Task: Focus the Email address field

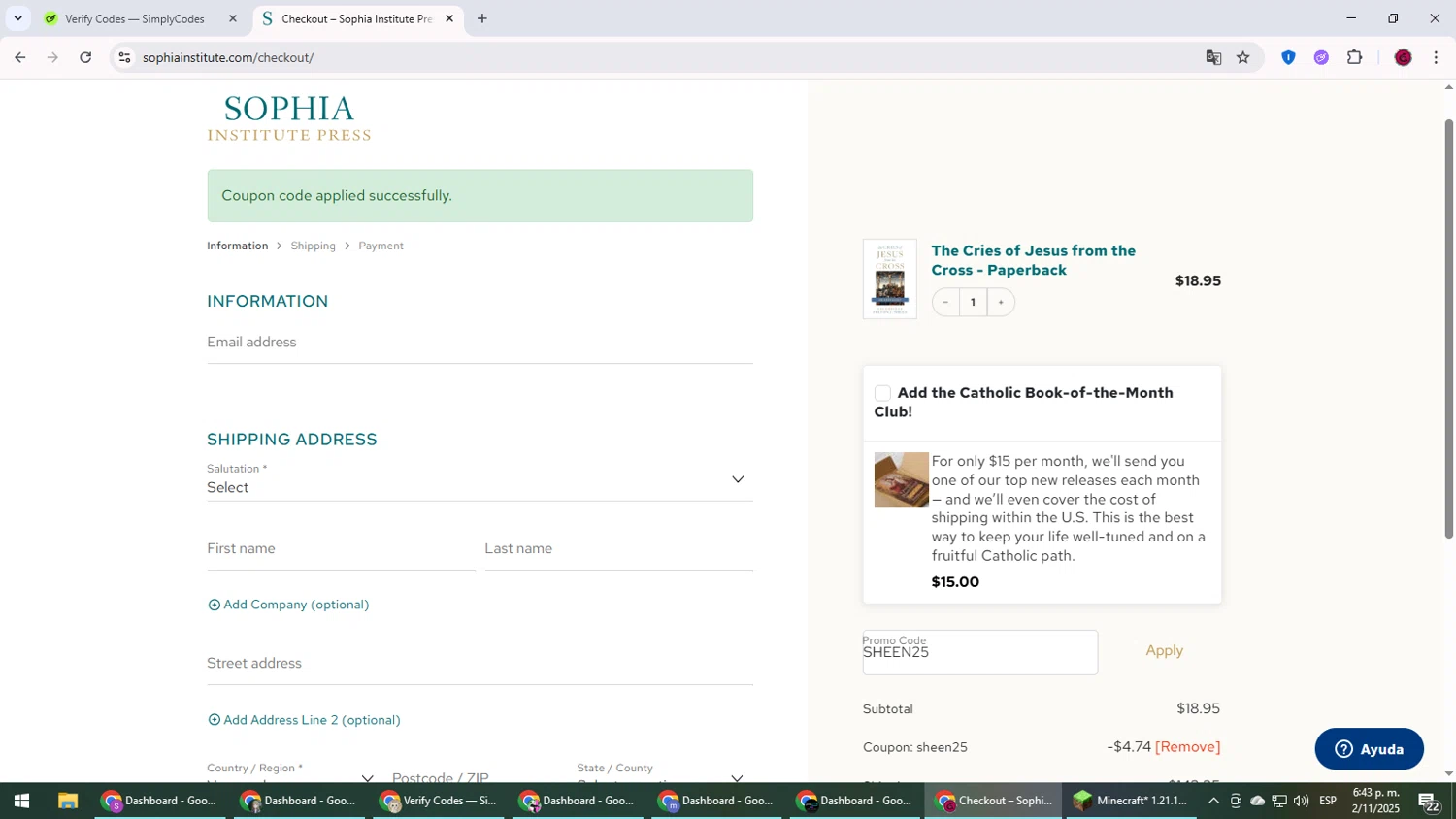Action: [x=480, y=343]
